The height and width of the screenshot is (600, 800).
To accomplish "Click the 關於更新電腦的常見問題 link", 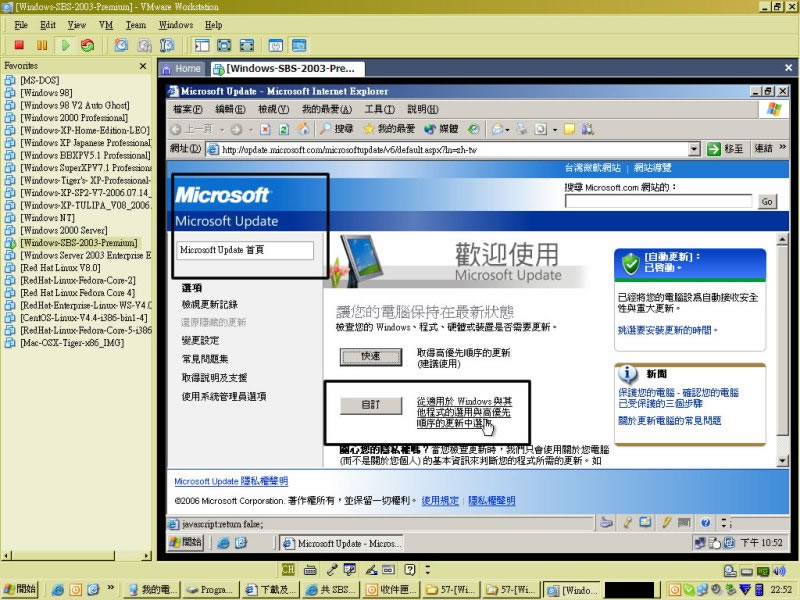I will [669, 420].
